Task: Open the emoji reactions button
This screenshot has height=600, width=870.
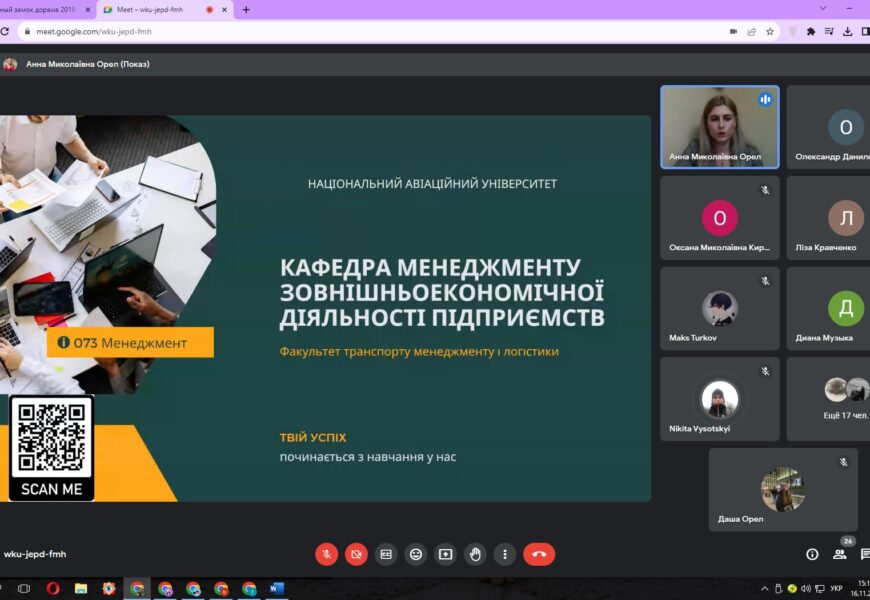Action: (416, 554)
